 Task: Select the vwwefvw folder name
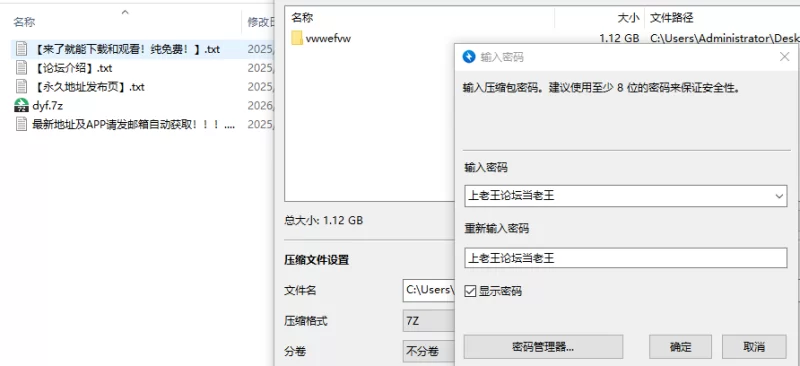pos(328,38)
